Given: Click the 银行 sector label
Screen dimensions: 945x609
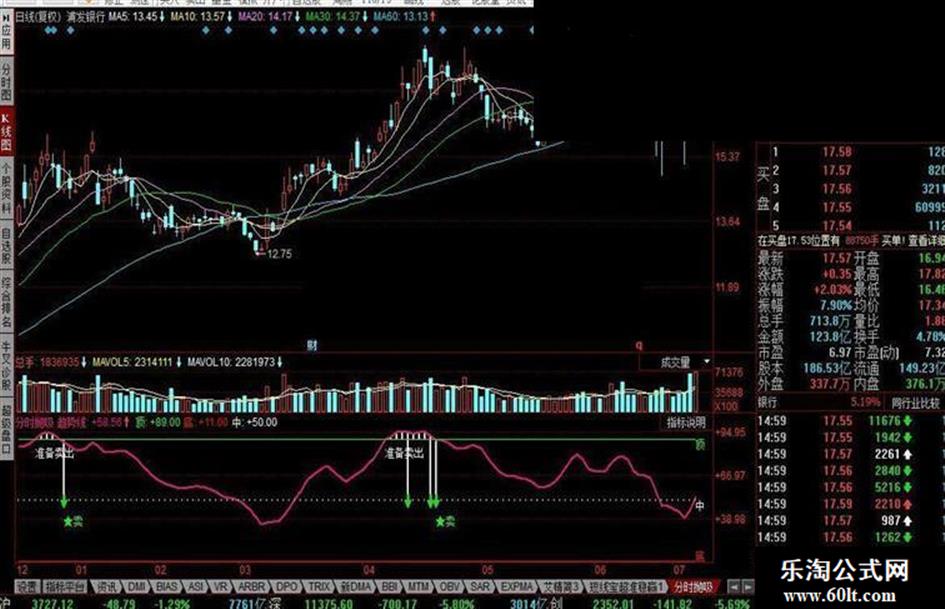Looking at the screenshot, I should (x=767, y=402).
